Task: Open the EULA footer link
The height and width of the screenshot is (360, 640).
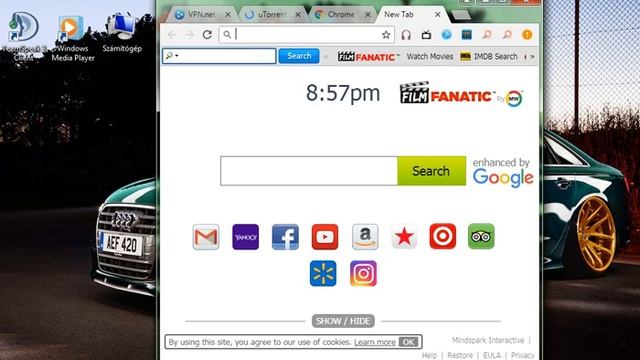Action: point(492,356)
